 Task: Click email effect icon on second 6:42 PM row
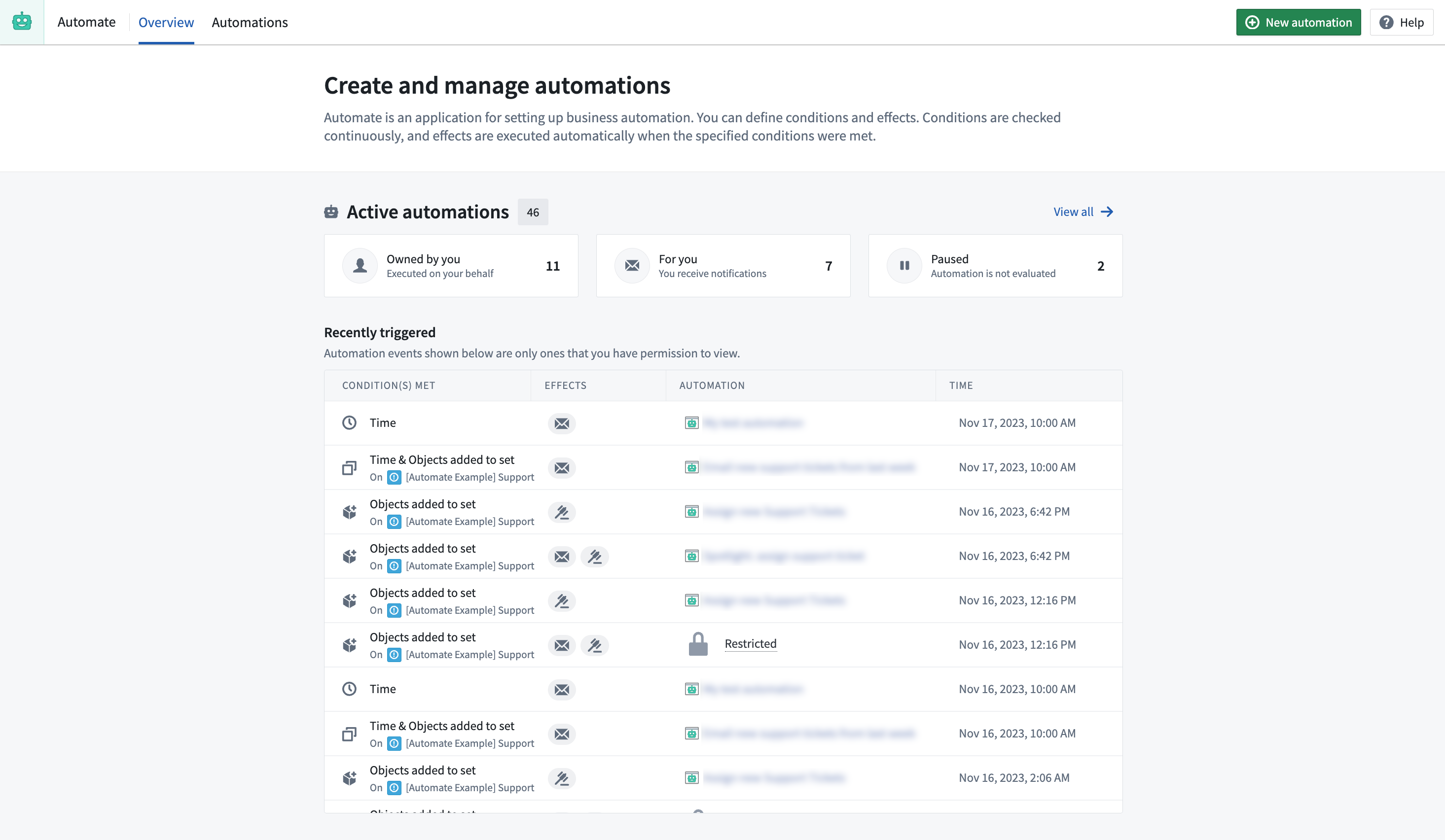pos(562,557)
